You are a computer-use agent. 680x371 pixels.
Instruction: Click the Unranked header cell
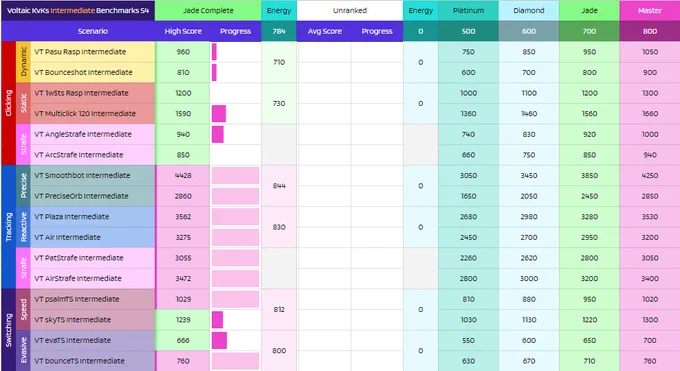[350, 10]
